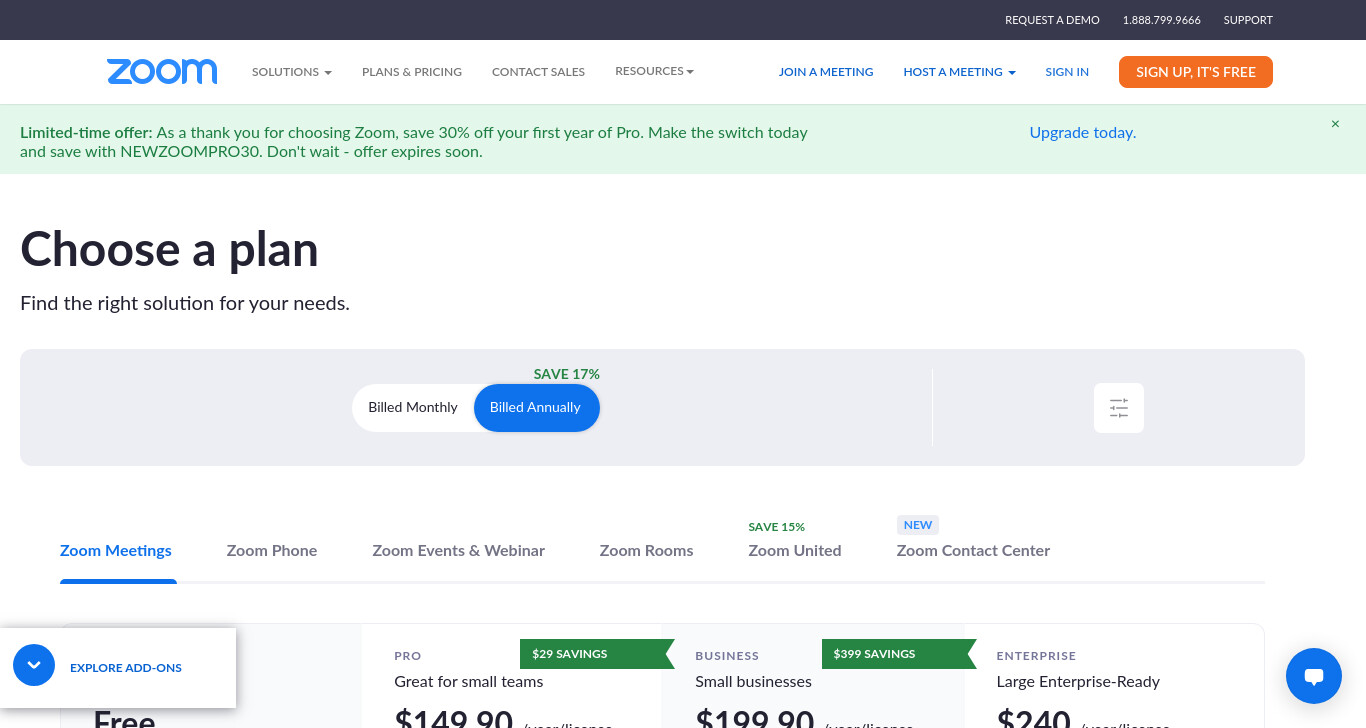Click the NEW badge above Contact Center
Image resolution: width=1366 pixels, height=728 pixels.
pos(918,525)
